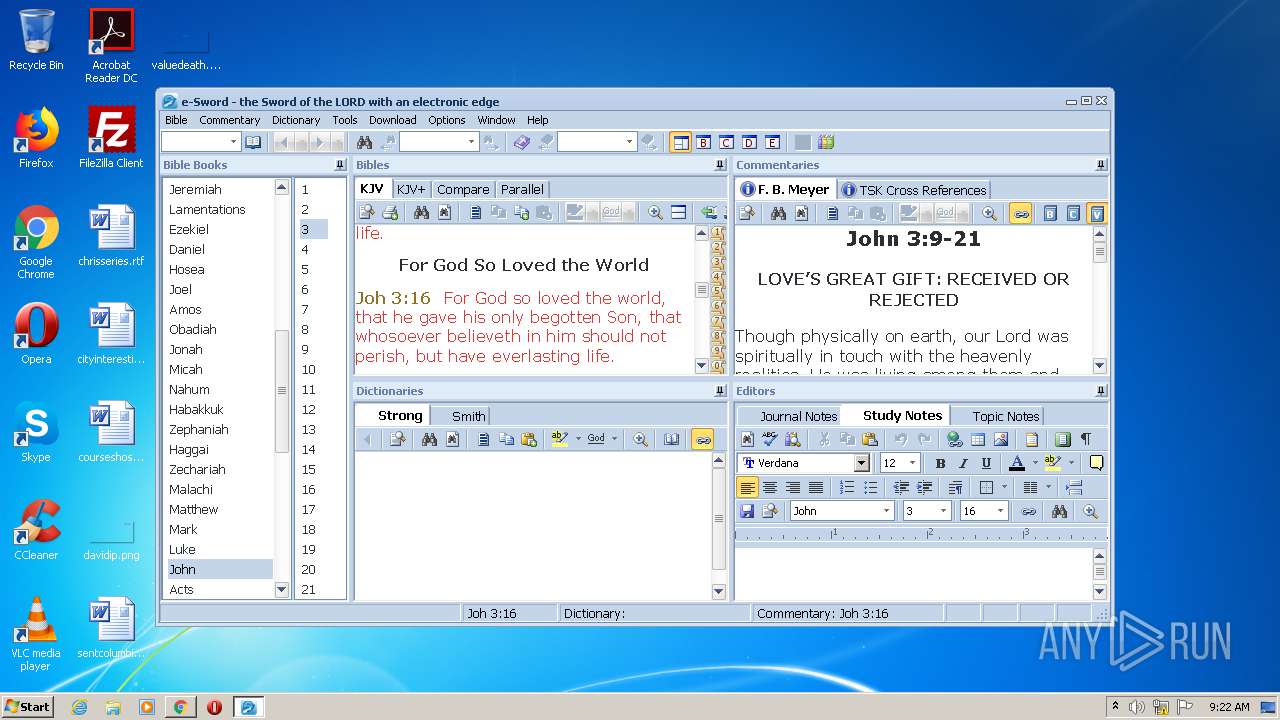Switch to Compare tab
This screenshot has width=1280, height=720.
point(463,189)
